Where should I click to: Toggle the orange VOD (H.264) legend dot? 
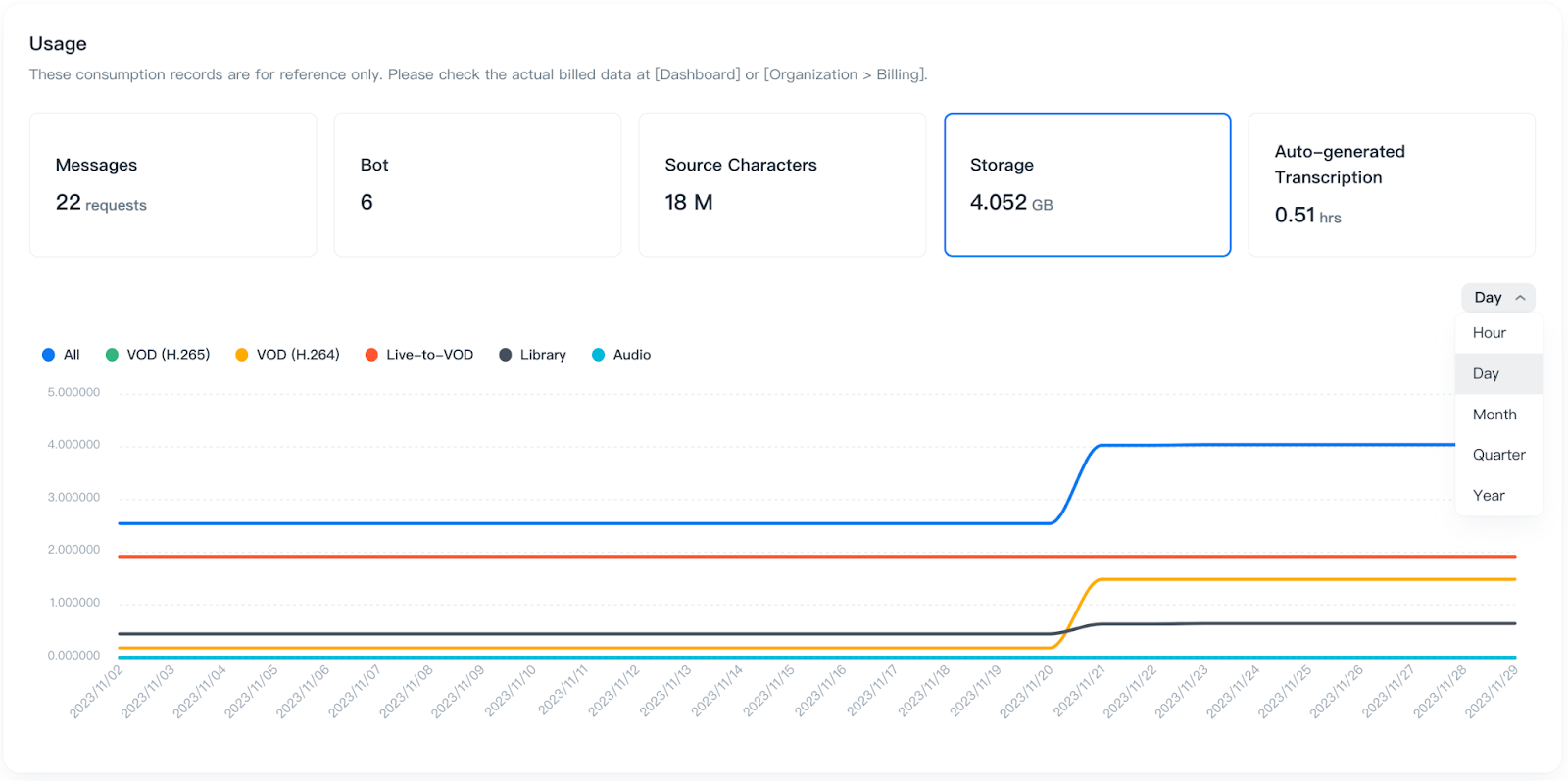(242, 355)
